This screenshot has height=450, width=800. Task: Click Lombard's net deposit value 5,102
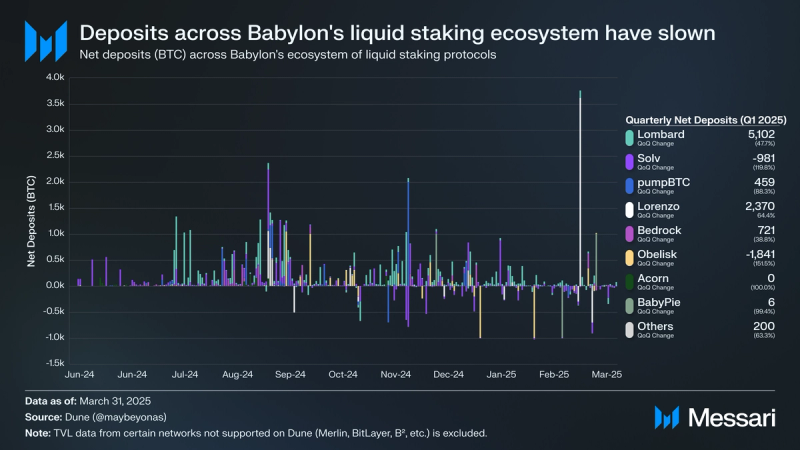761,134
